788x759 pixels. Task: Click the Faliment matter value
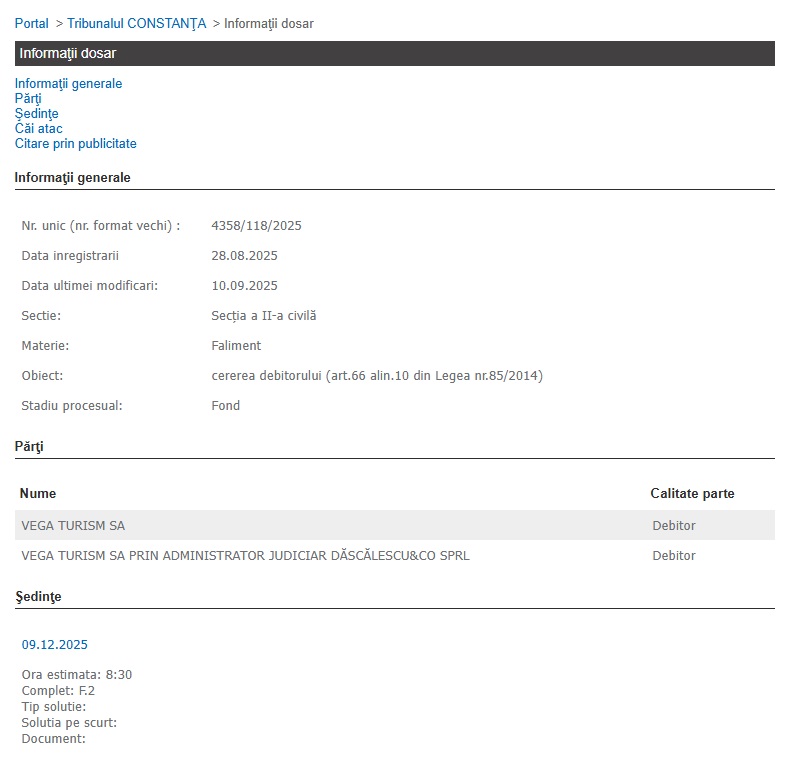click(x=236, y=346)
